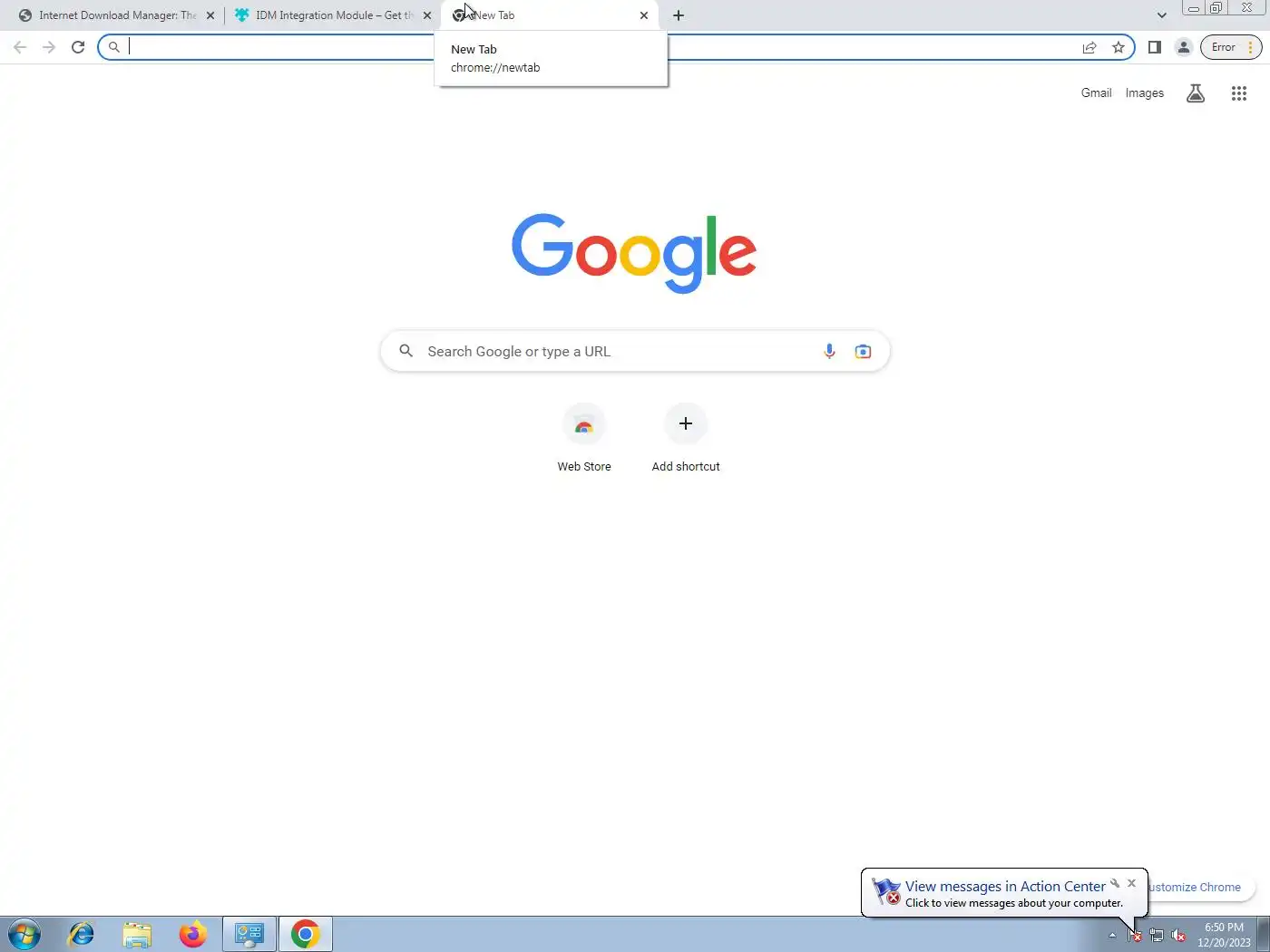Show hidden system tray icons
The width and height of the screenshot is (1270, 952).
coord(1112,935)
